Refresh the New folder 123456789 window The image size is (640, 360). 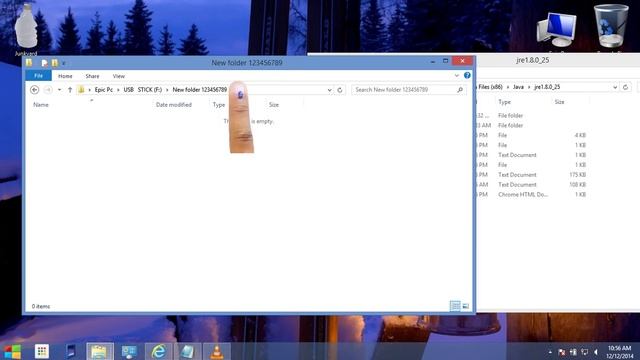(x=340, y=90)
